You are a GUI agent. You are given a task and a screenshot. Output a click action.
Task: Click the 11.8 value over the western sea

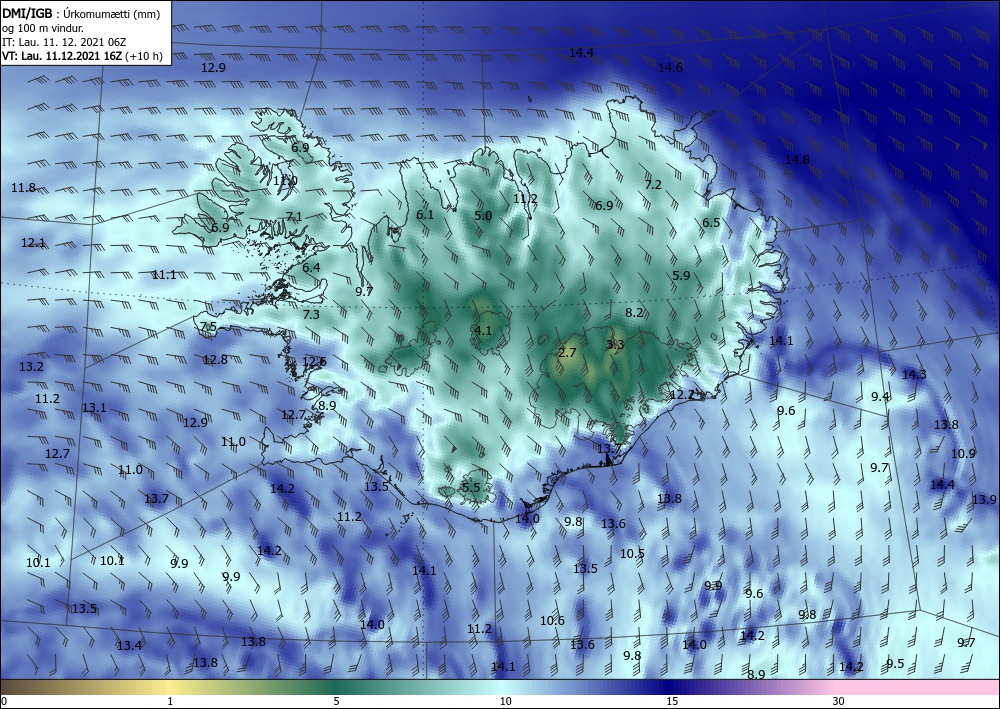24,187
